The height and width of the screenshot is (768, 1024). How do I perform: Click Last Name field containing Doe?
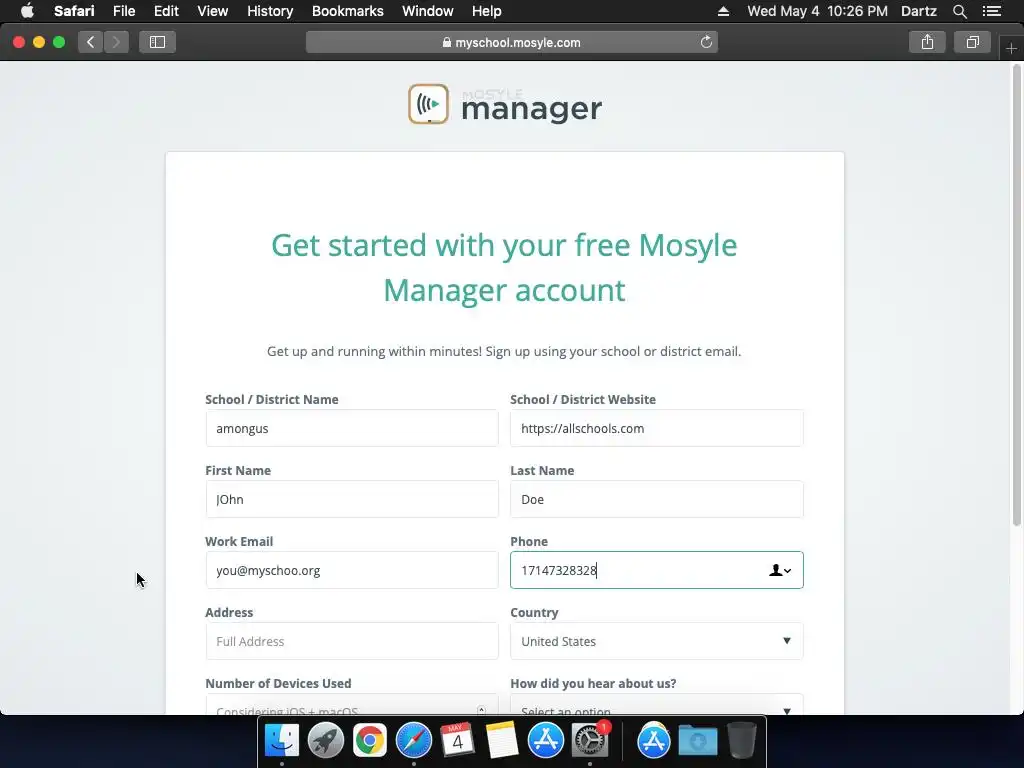656,500
